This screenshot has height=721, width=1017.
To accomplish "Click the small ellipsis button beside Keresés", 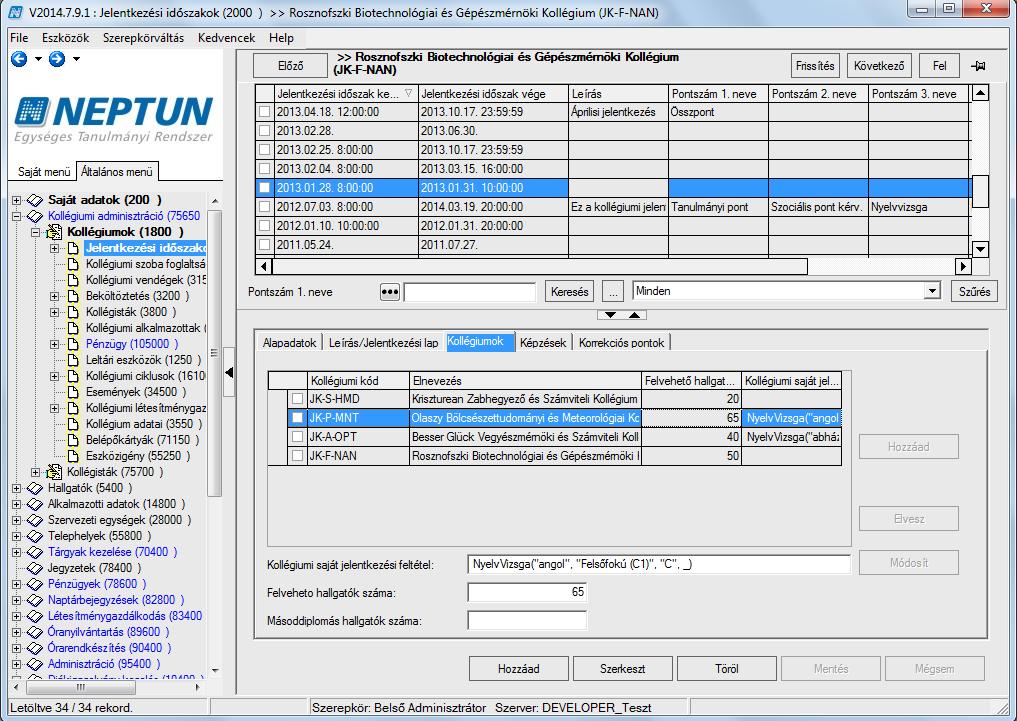I will point(613,292).
